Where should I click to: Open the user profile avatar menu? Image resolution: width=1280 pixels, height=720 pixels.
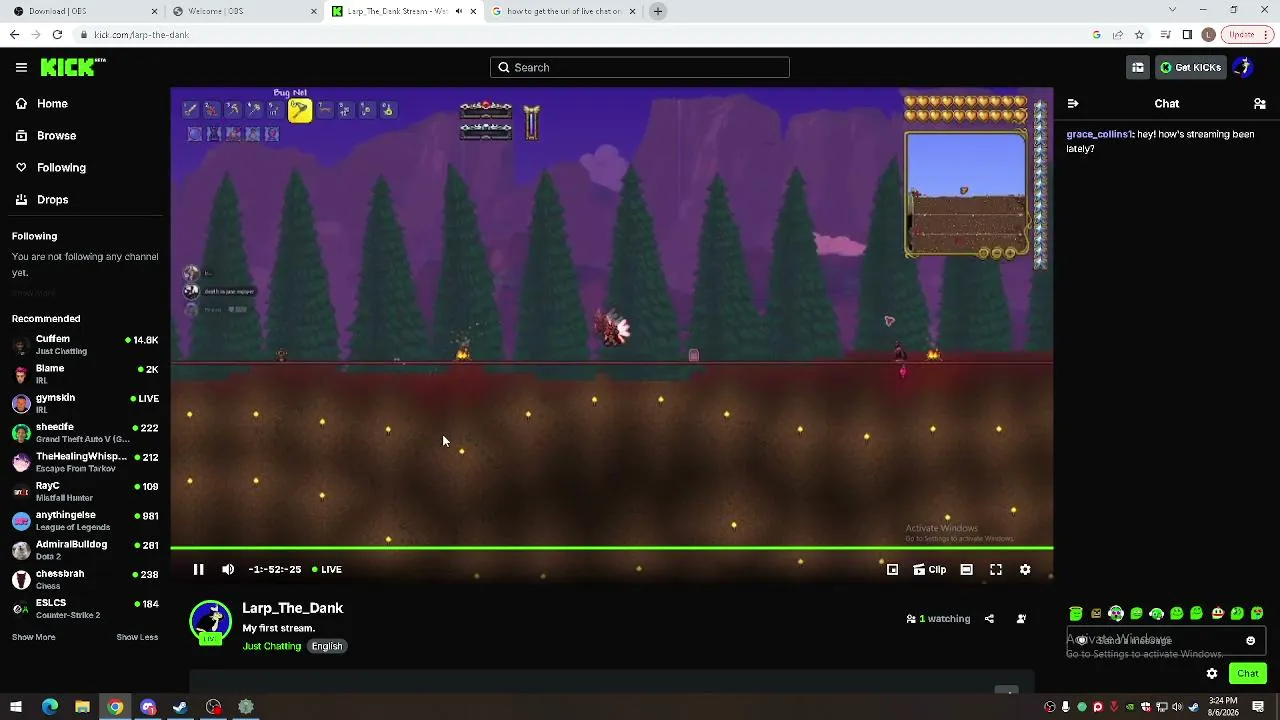pos(1242,67)
